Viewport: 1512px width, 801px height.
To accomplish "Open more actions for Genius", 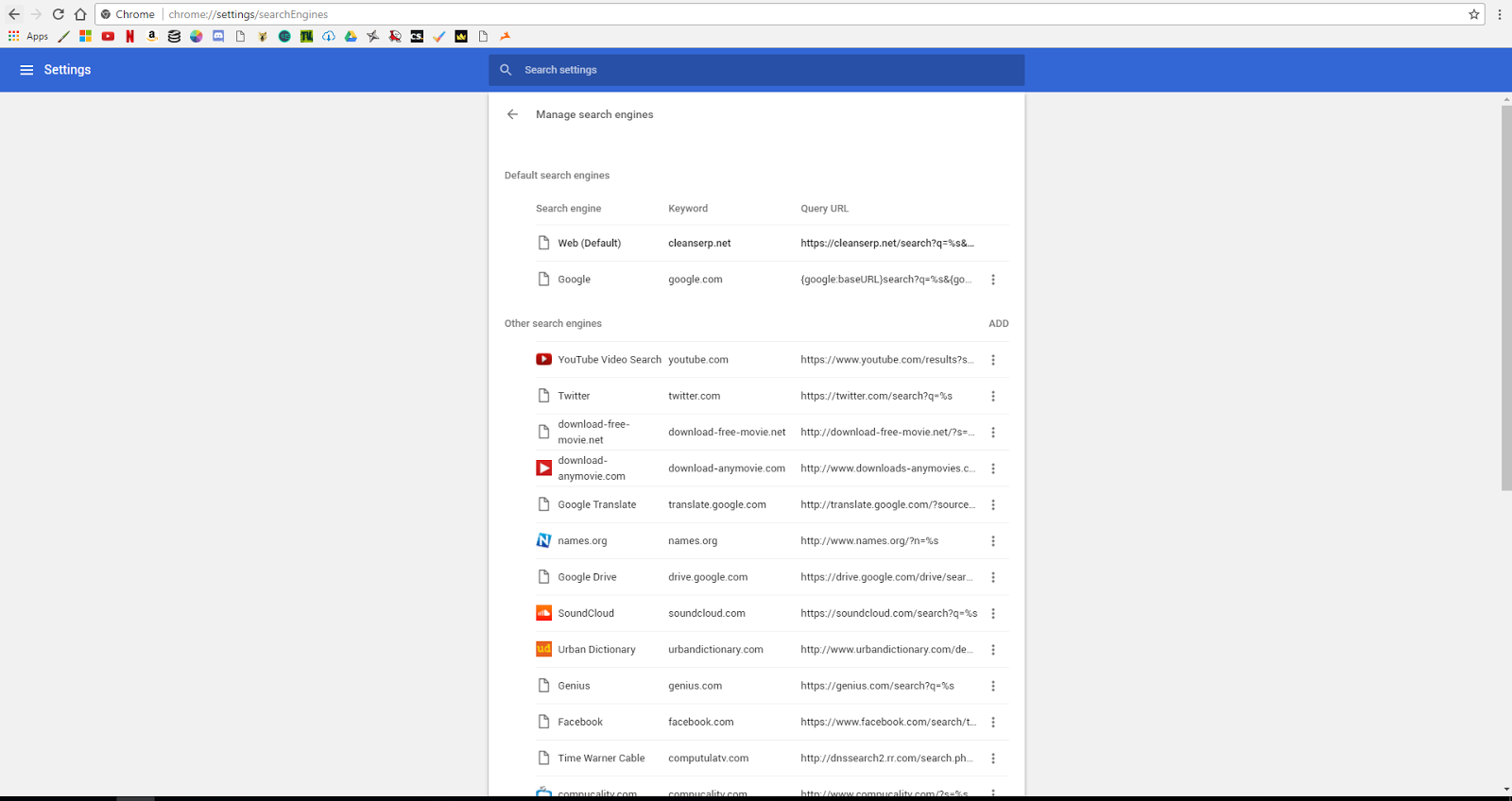I will point(993,686).
